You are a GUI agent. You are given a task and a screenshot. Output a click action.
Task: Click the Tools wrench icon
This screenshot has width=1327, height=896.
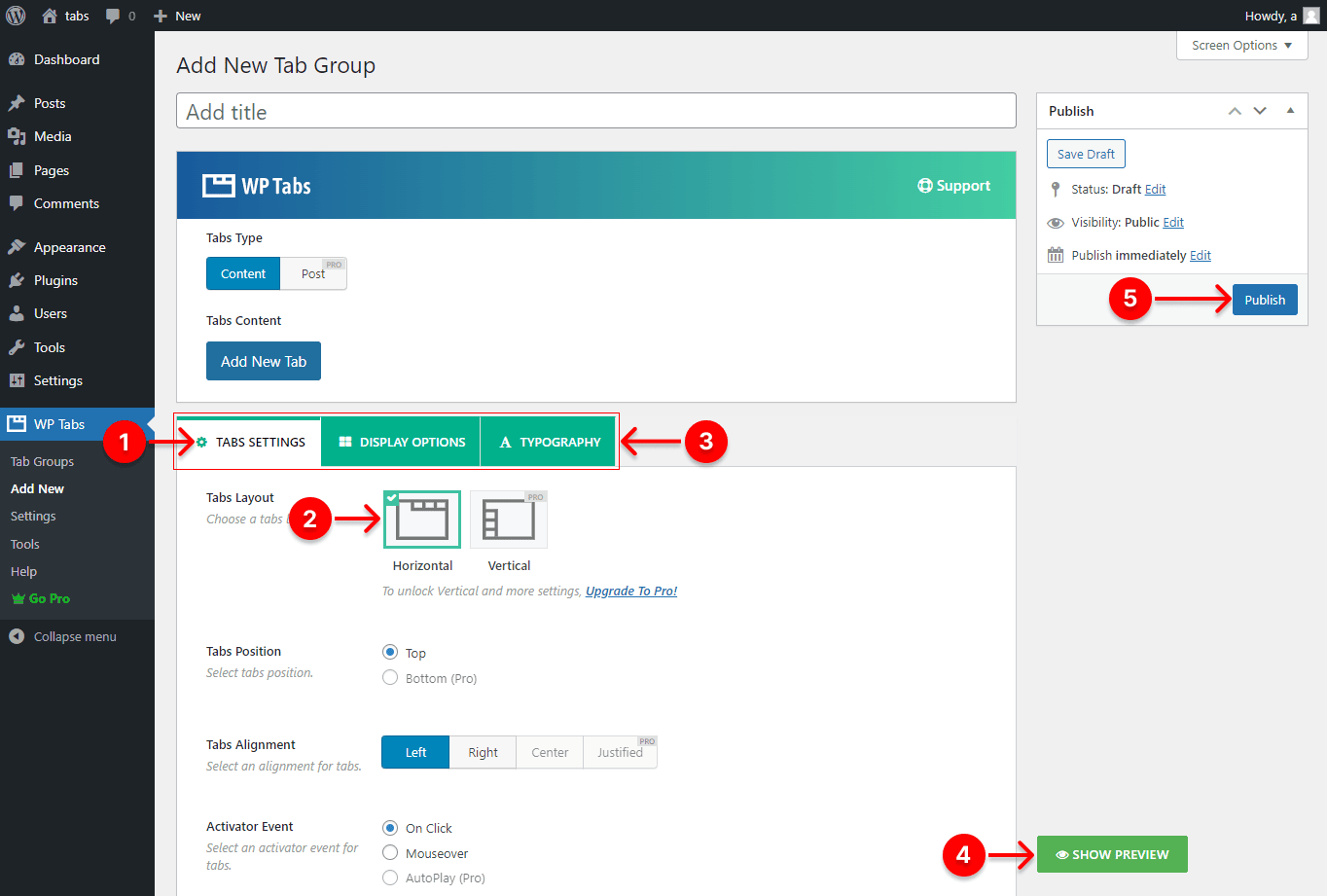click(17, 347)
